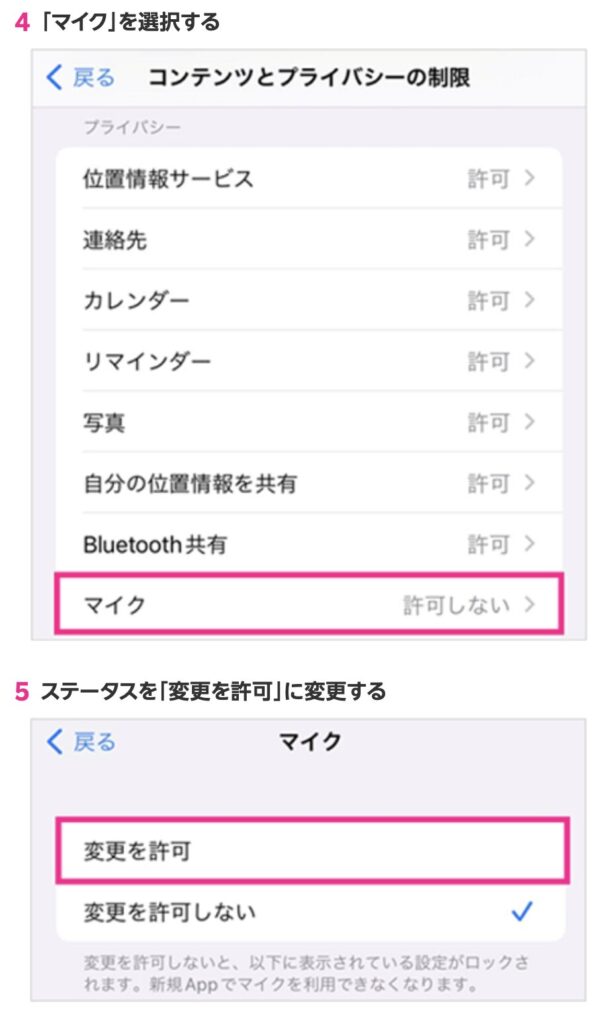This screenshot has height=1024, width=610.
Task: Open the 位置情報サービス row
Action: [167, 179]
